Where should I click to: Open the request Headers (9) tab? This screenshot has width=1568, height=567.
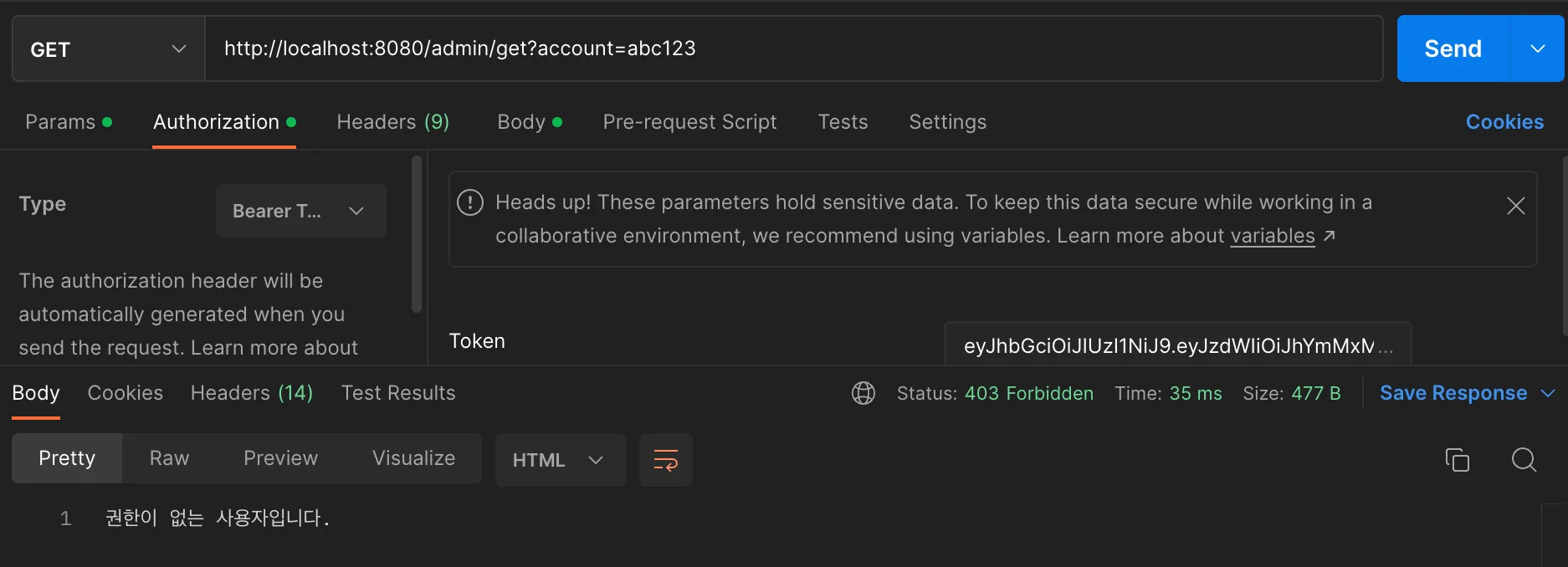point(392,122)
